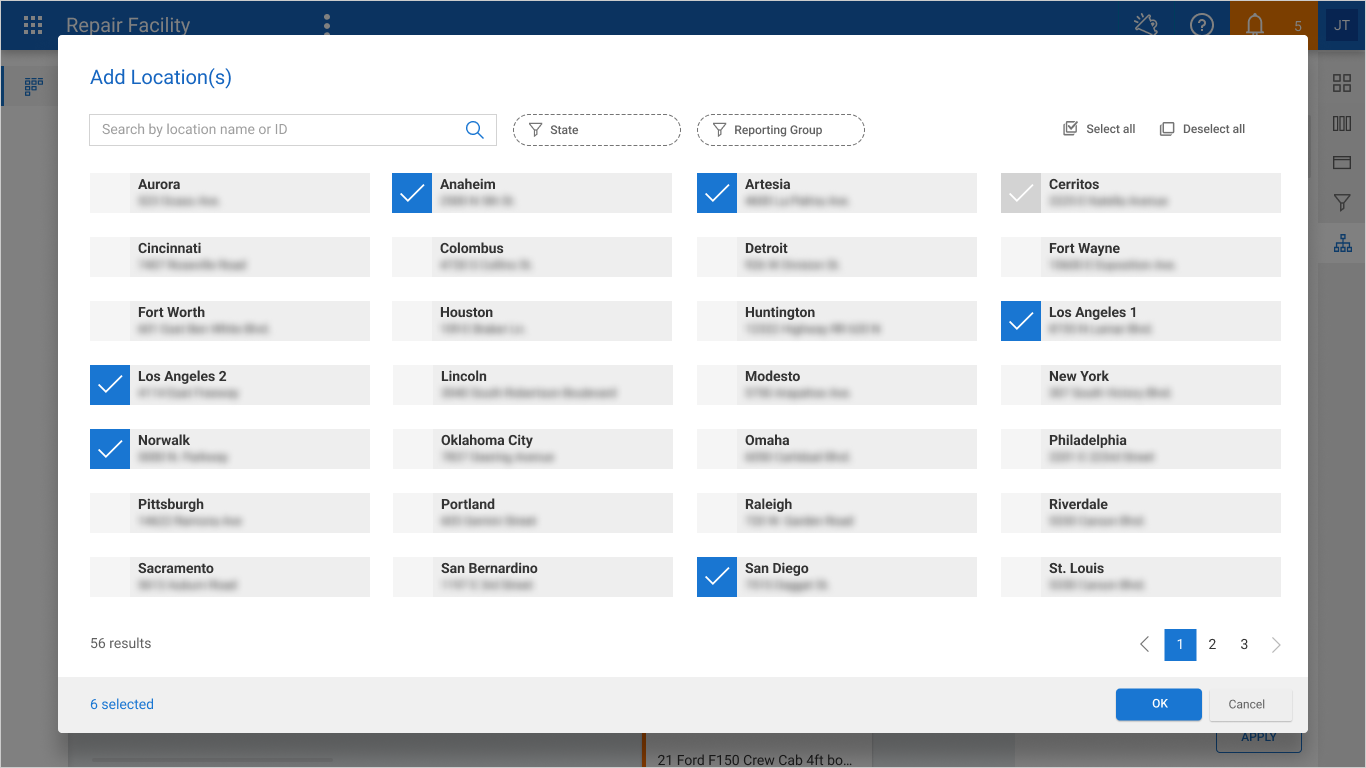Image resolution: width=1366 pixels, height=768 pixels.
Task: Click the theme toggle icon in the header
Action: (1145, 25)
